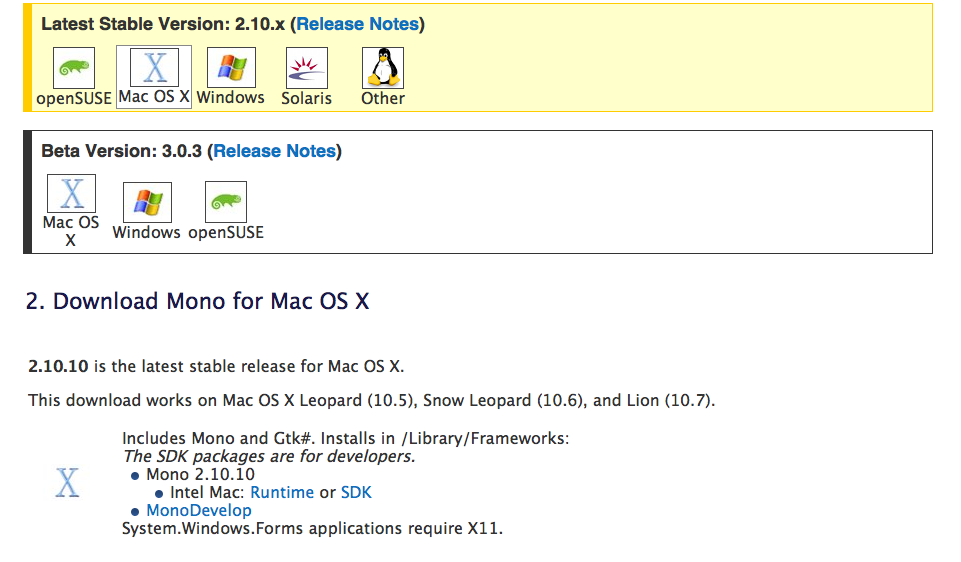Screen dimensions: 961x562
Task: Download the Intel Mac Runtime package
Action: [x=282, y=492]
